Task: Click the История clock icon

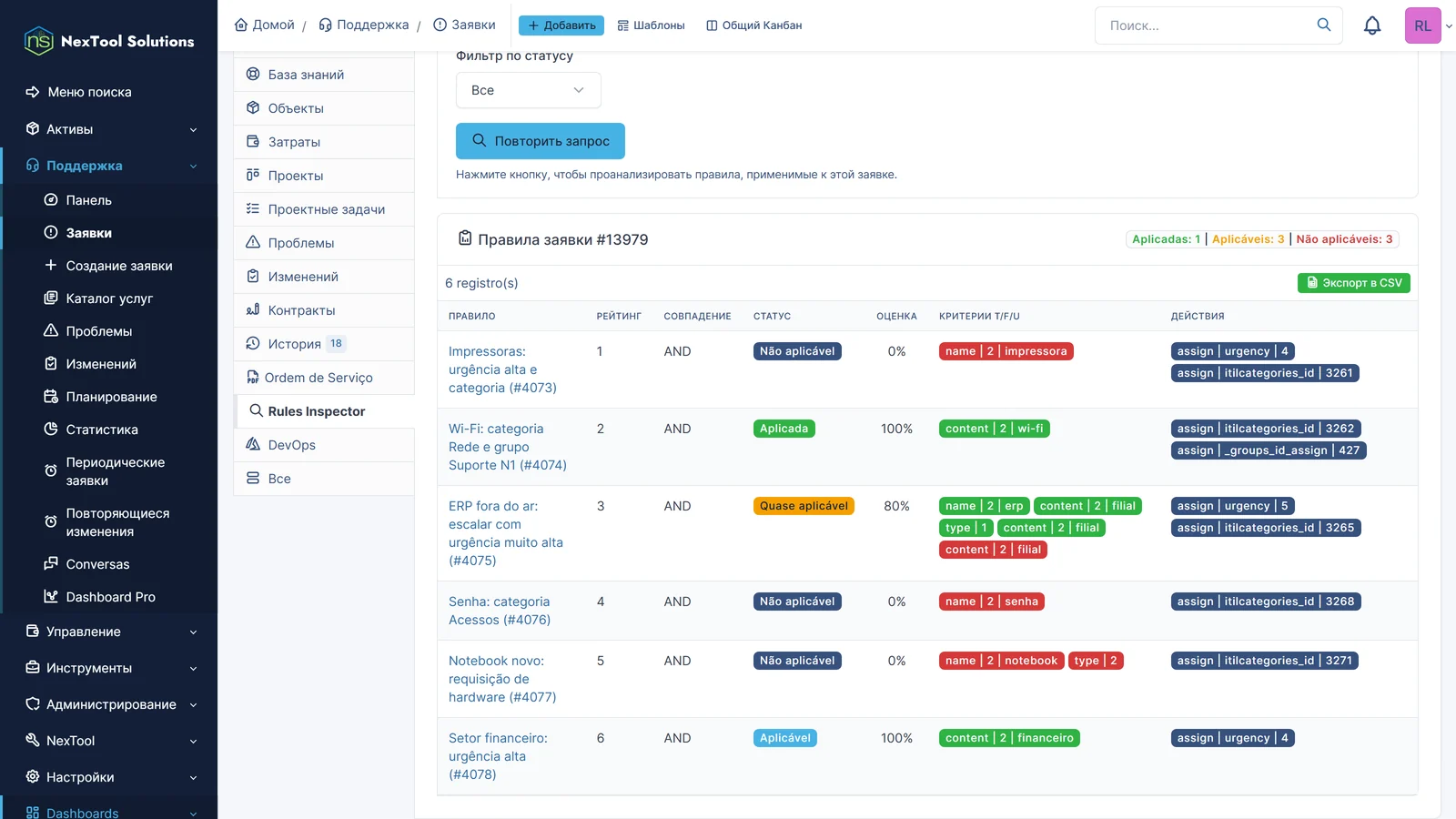Action: pos(253,344)
